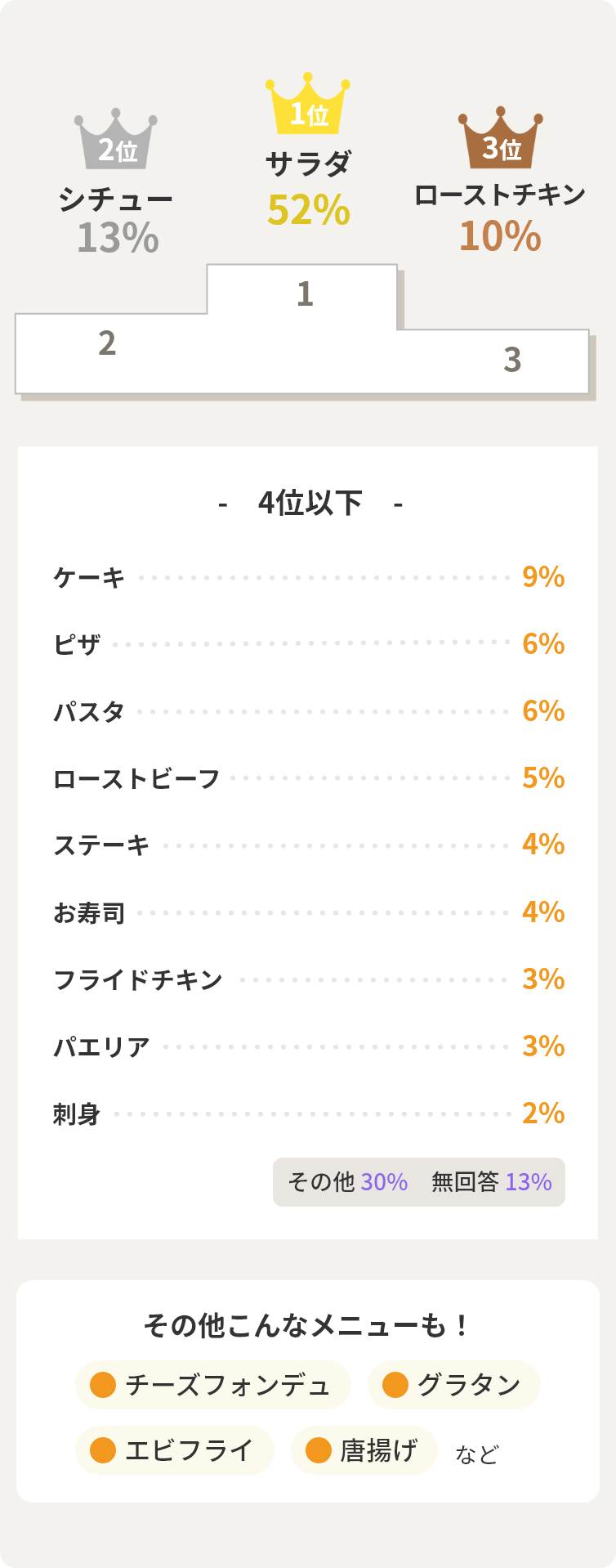Image resolution: width=616 pixels, height=1568 pixels.
Task: Click orange dot beside チーズフォンデュ
Action: 103,1385
